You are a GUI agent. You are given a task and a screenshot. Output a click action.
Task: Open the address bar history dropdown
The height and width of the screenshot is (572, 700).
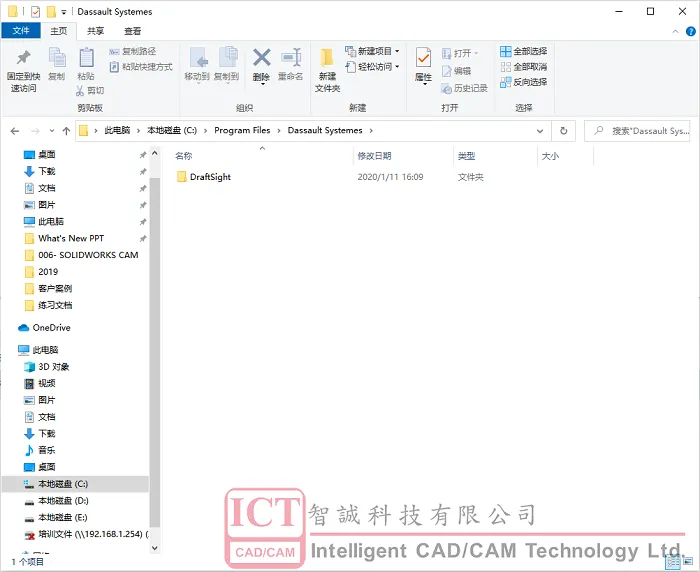click(540, 130)
